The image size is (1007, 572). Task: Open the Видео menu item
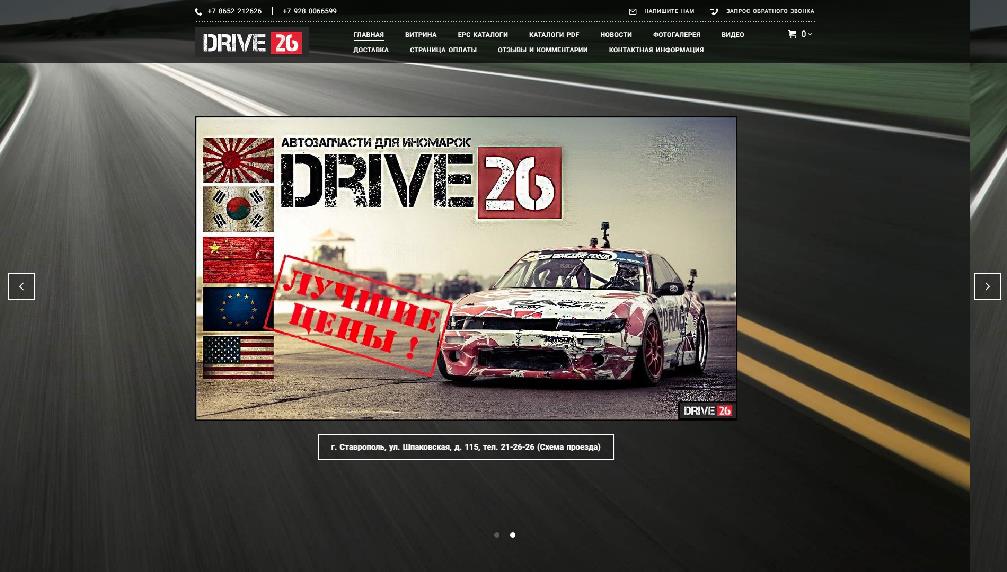(733, 35)
